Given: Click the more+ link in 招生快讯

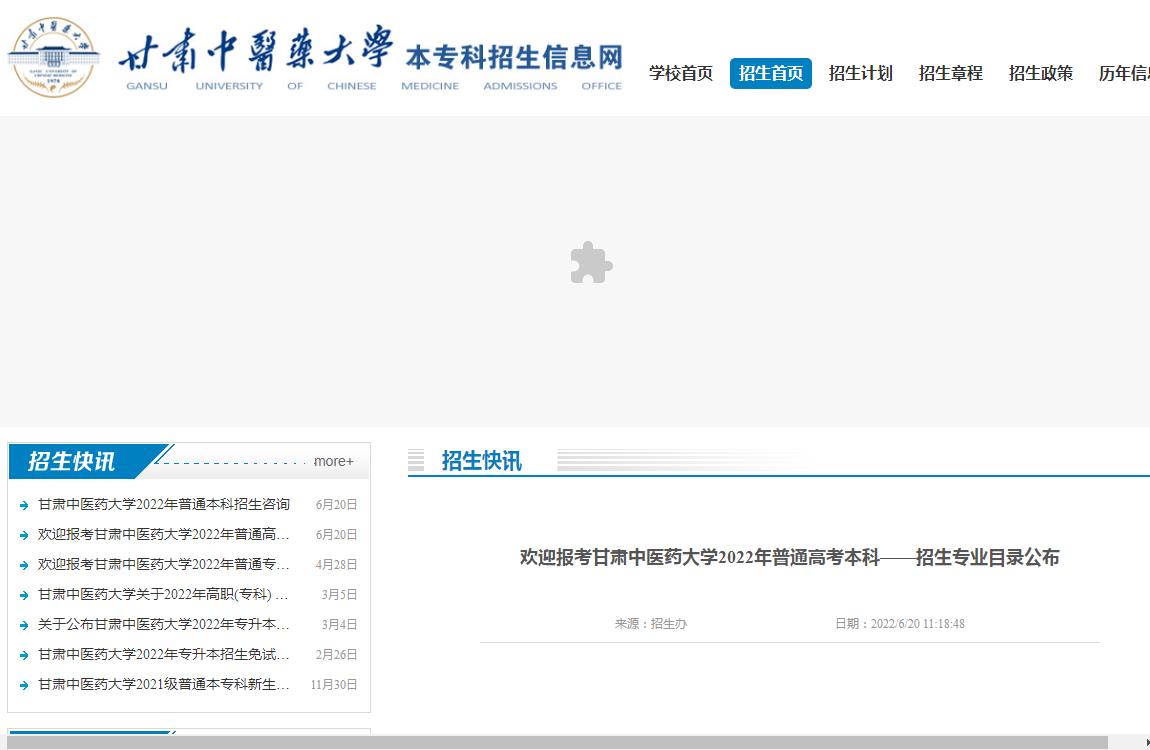Looking at the screenshot, I should tap(334, 461).
